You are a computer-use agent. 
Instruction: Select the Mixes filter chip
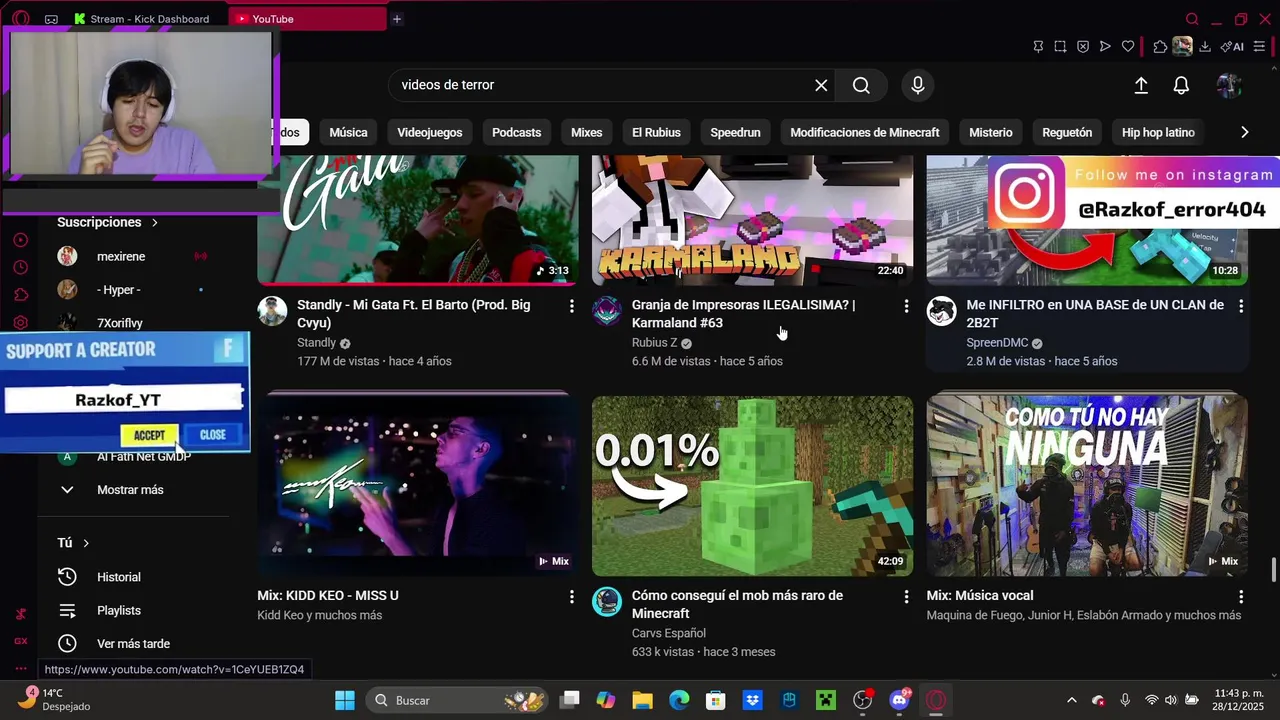click(x=587, y=132)
